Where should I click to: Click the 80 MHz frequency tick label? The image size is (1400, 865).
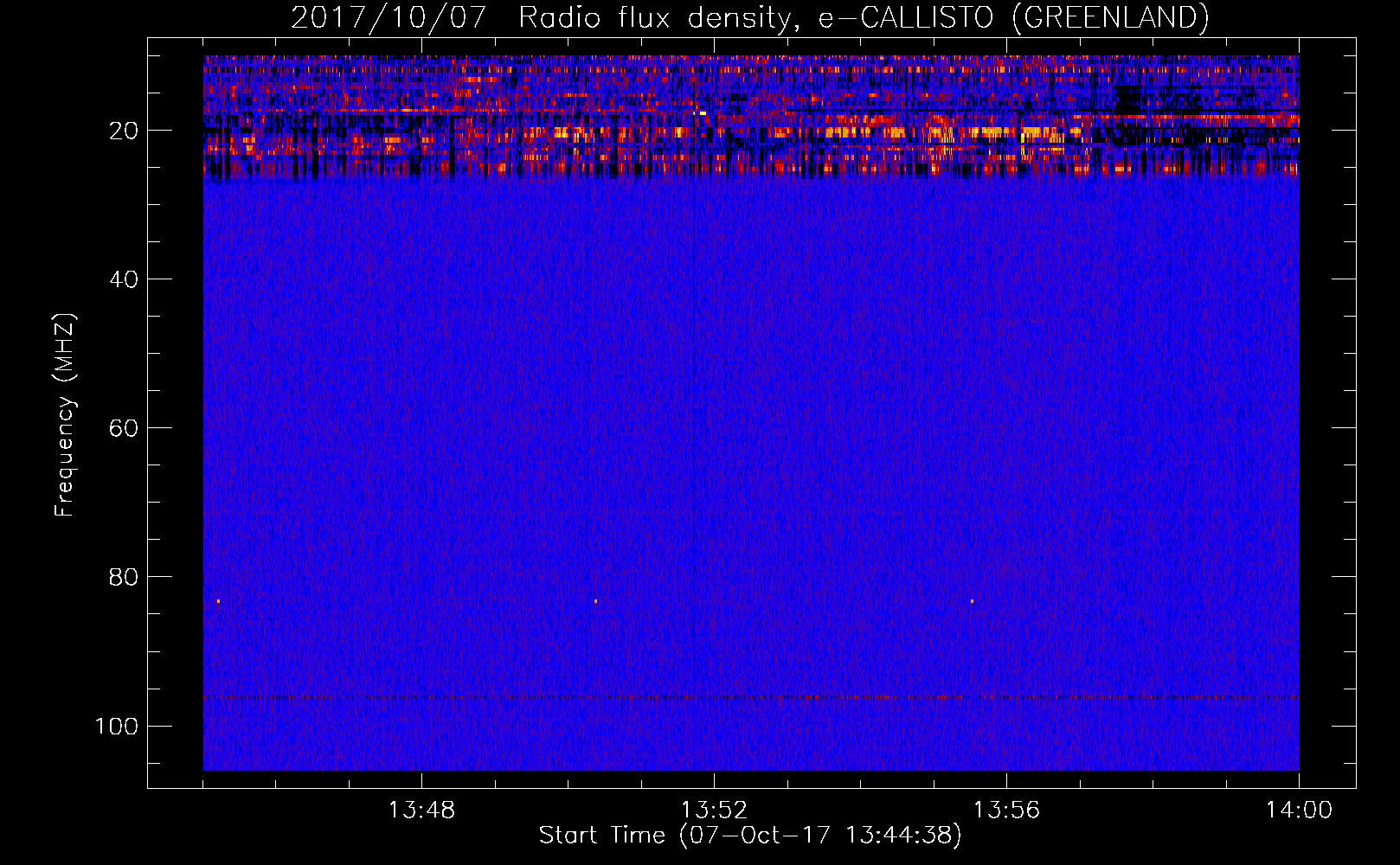[x=124, y=577]
